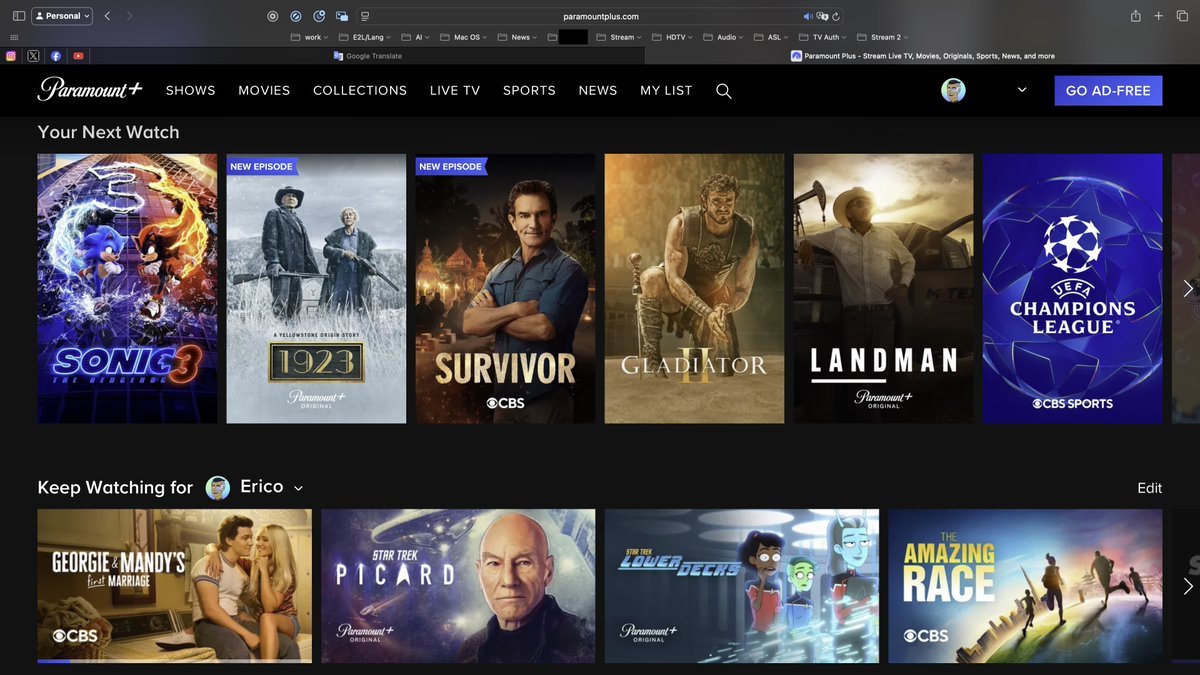Open the UEFA Champions League poster
The width and height of the screenshot is (1200, 675).
point(1072,288)
